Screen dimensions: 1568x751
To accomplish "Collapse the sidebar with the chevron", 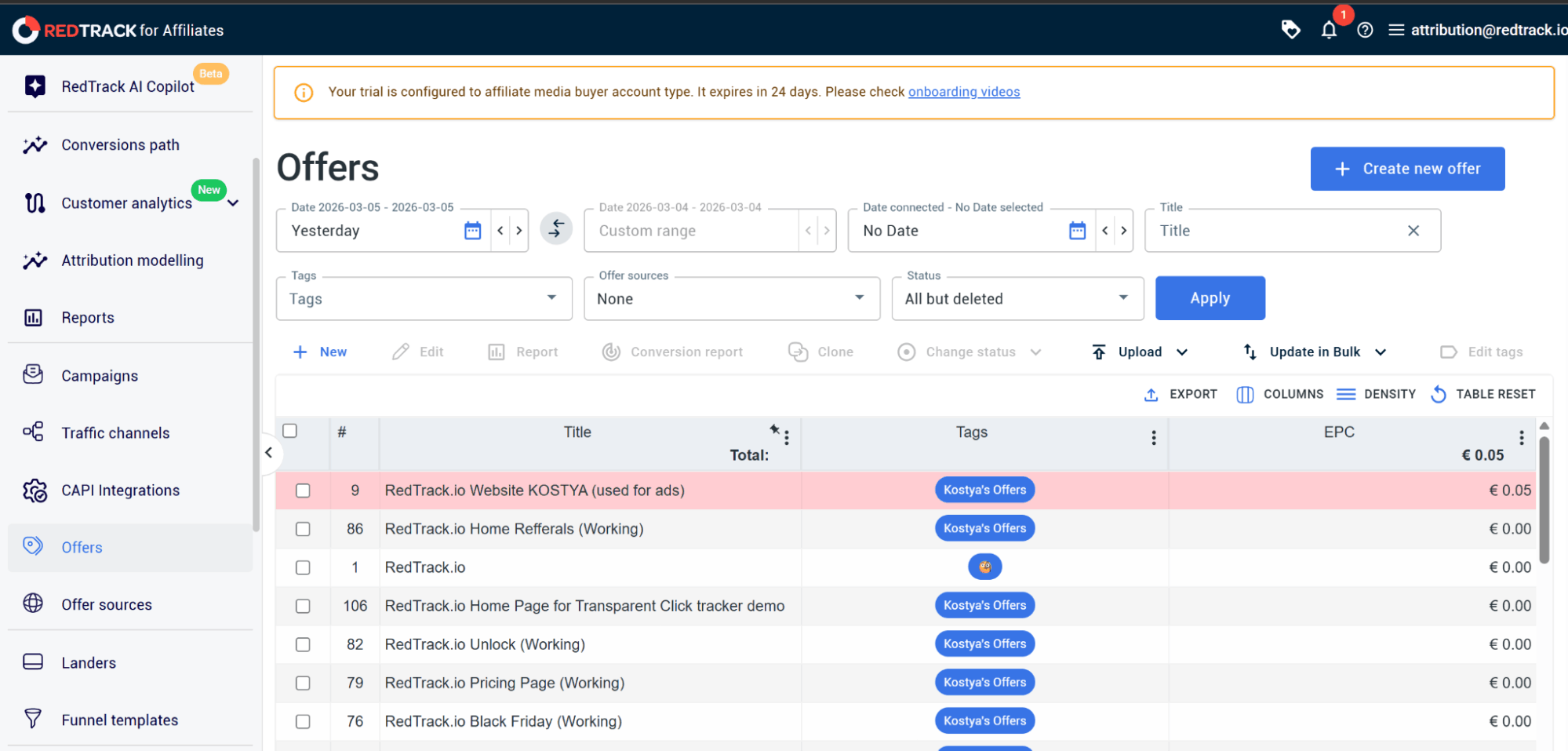I will (x=268, y=452).
